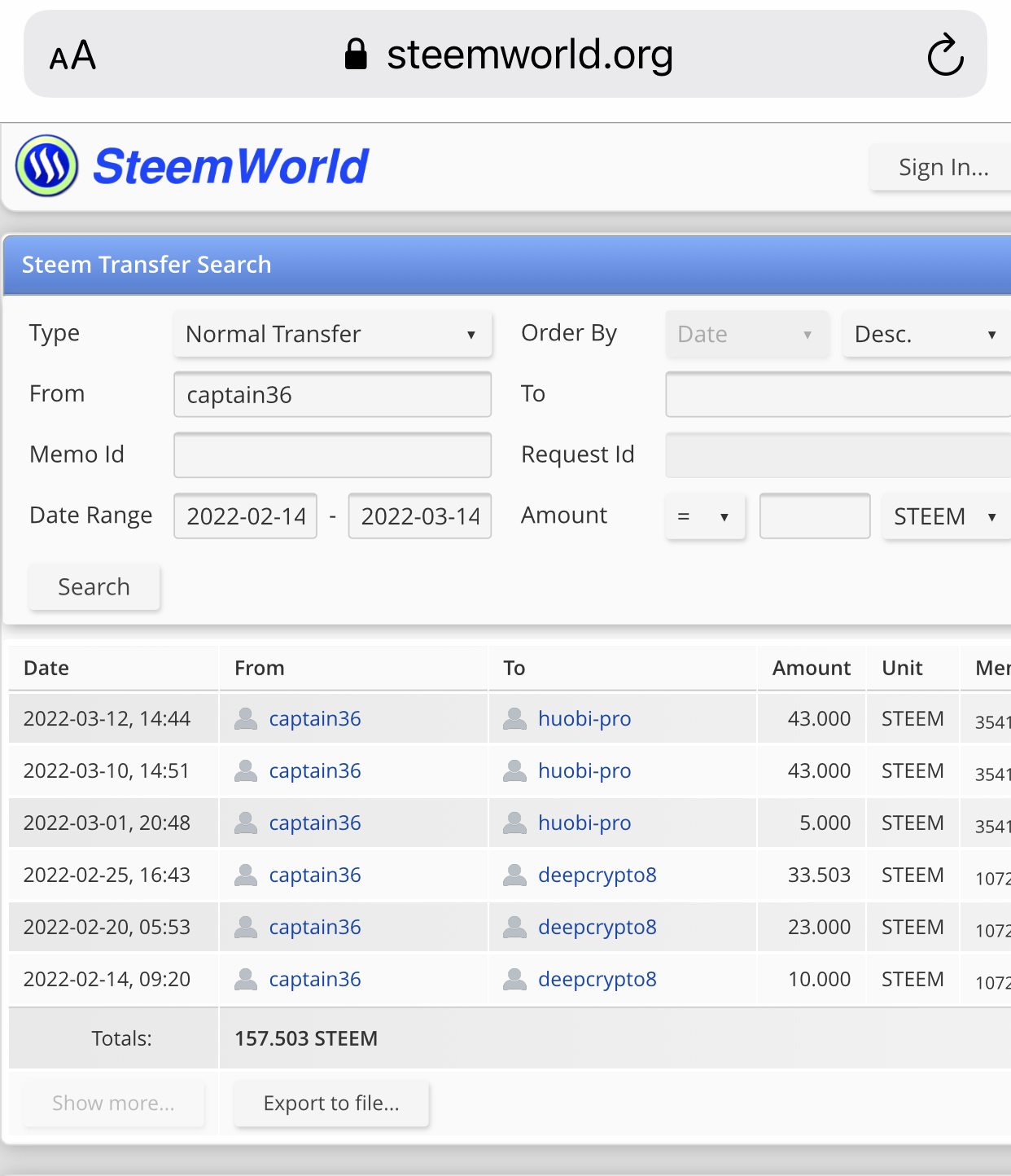Click the From field containing captain36
Image resolution: width=1011 pixels, height=1176 pixels.
tap(333, 395)
